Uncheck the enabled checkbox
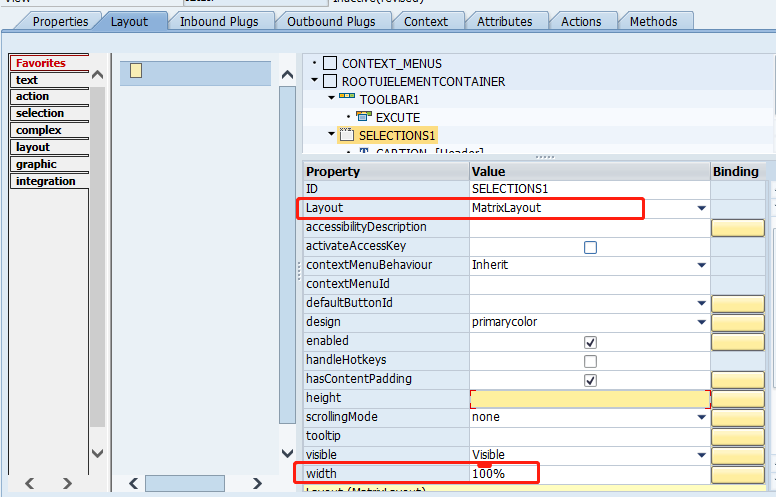 coord(590,342)
